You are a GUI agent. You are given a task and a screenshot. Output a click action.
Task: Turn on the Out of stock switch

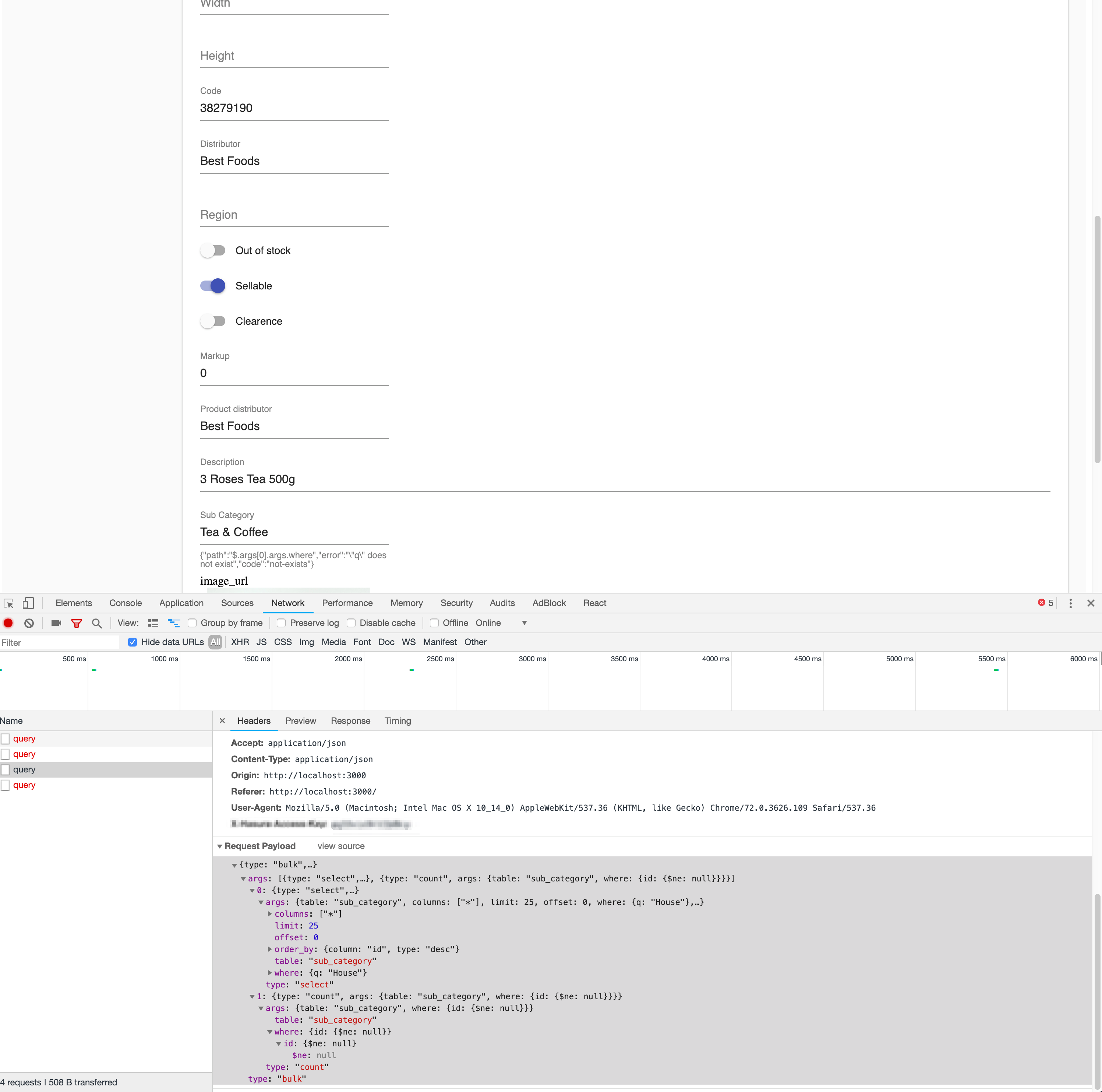(213, 250)
